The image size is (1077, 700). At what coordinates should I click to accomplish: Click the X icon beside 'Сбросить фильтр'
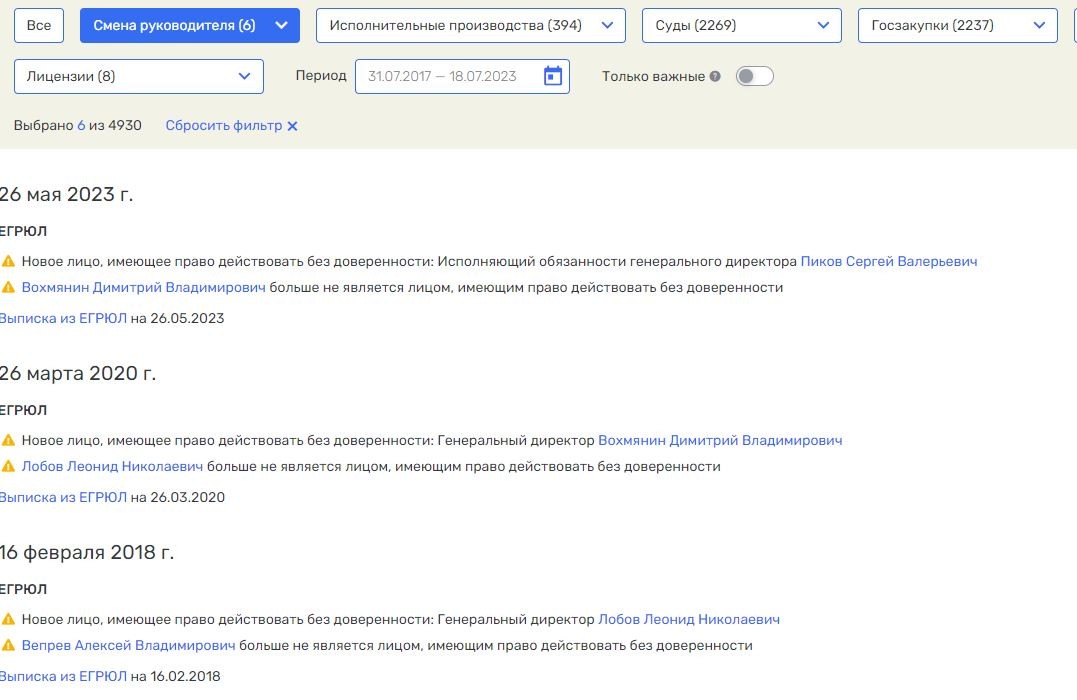pyautogui.click(x=293, y=126)
